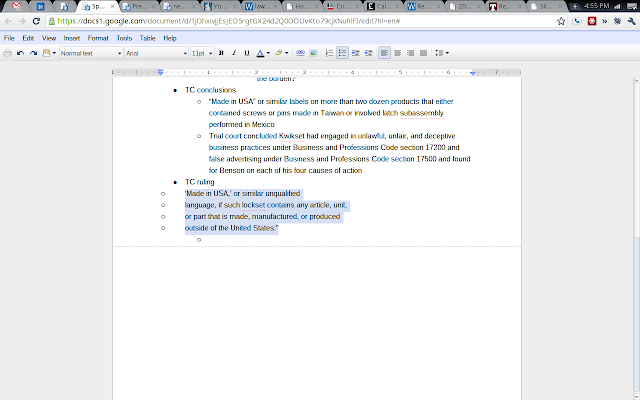Switch to the 'Ho...' tab
Image resolution: width=640 pixels, height=400 pixels.
coord(302,6)
